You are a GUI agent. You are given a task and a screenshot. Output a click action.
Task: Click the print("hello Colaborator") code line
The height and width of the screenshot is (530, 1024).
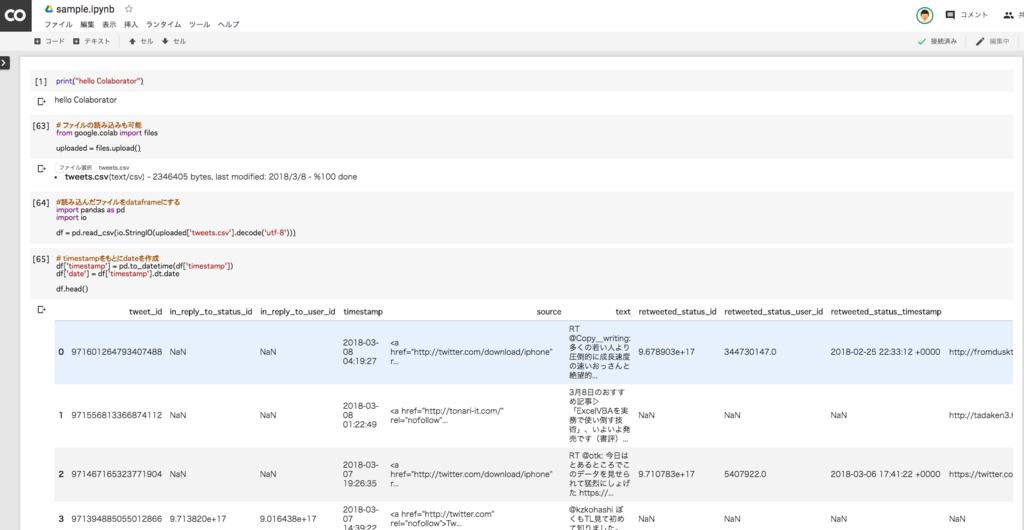(x=99, y=82)
